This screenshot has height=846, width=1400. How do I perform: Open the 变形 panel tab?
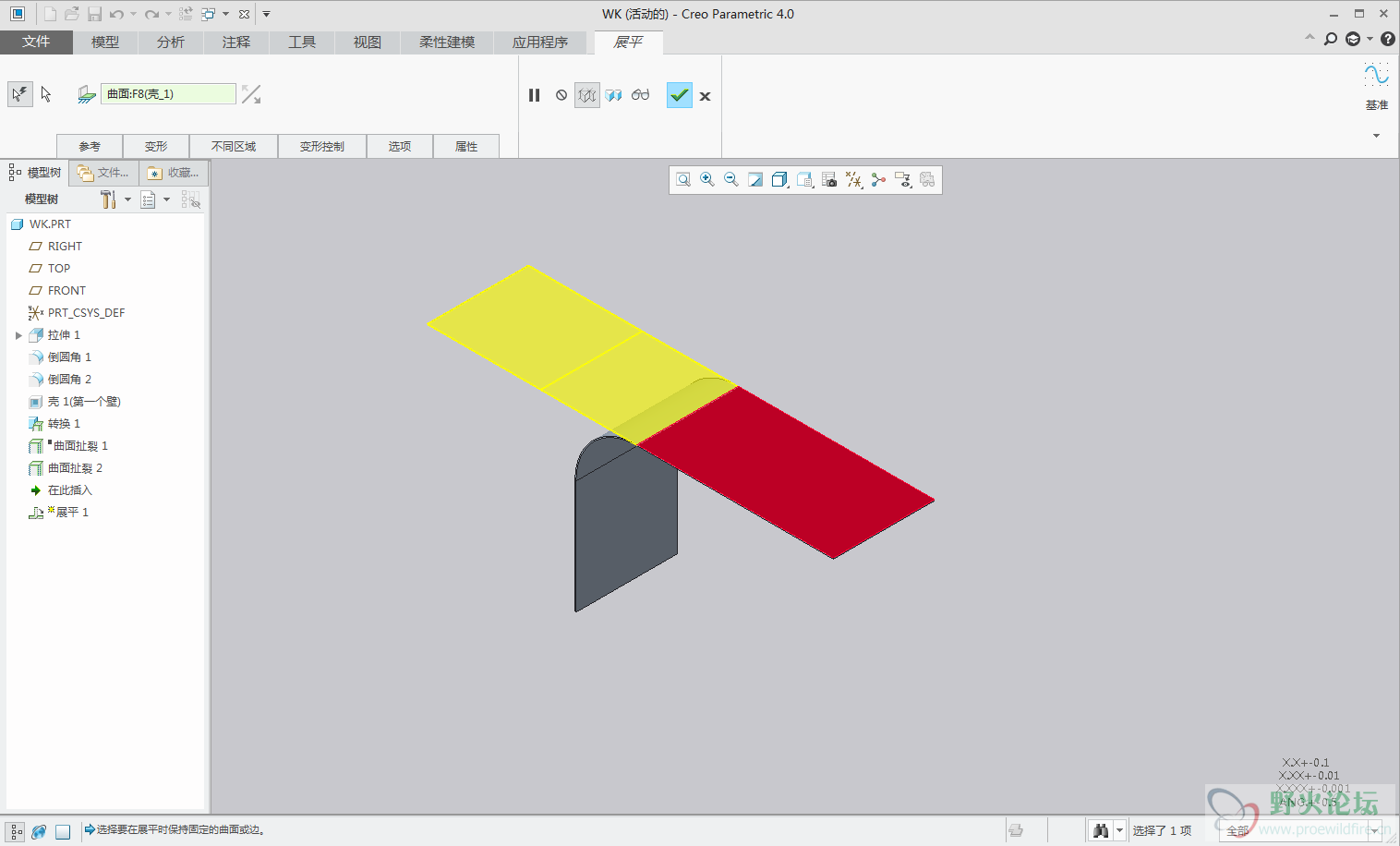coord(156,146)
